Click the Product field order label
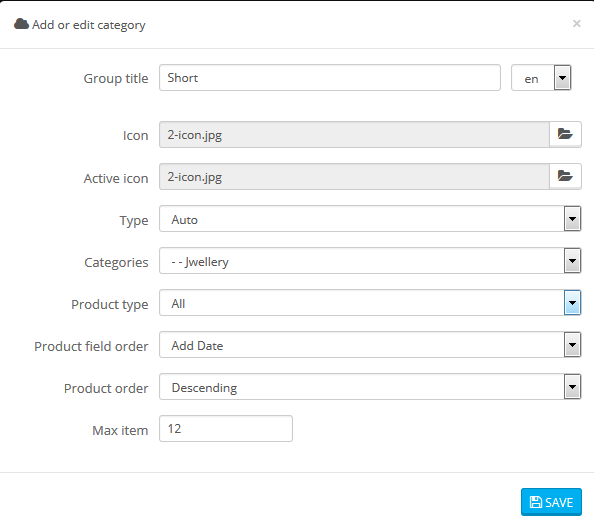594x528 pixels. [91, 346]
